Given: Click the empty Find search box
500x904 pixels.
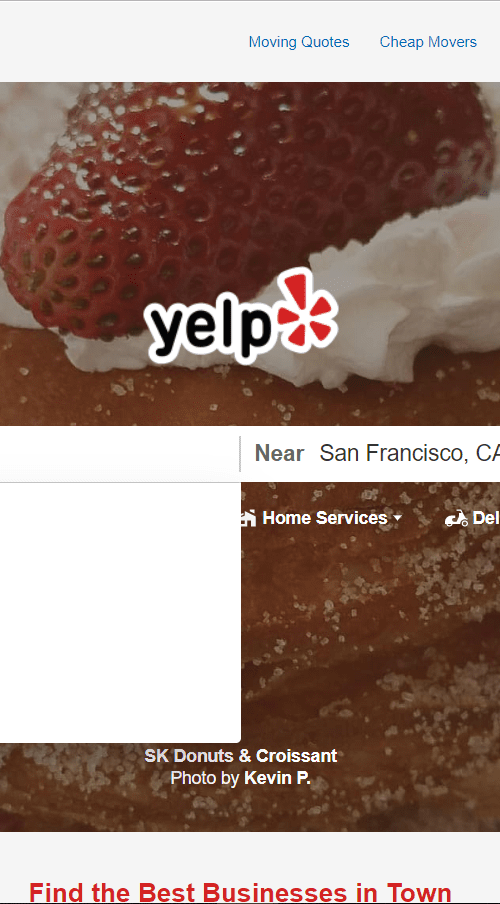Looking at the screenshot, I should pyautogui.click(x=119, y=454).
